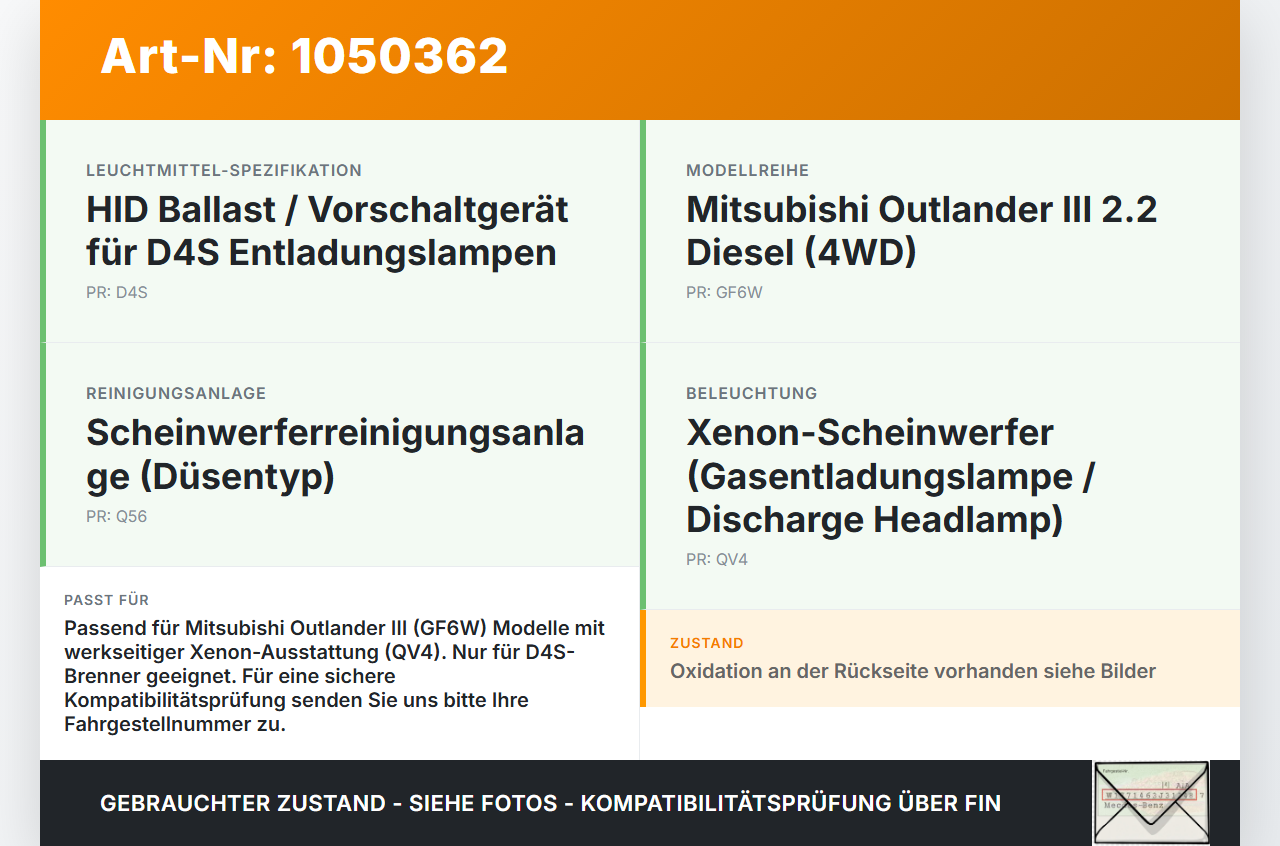
Task: Click the 'REINIGUNGSANLAGE' label
Action: click(x=176, y=394)
